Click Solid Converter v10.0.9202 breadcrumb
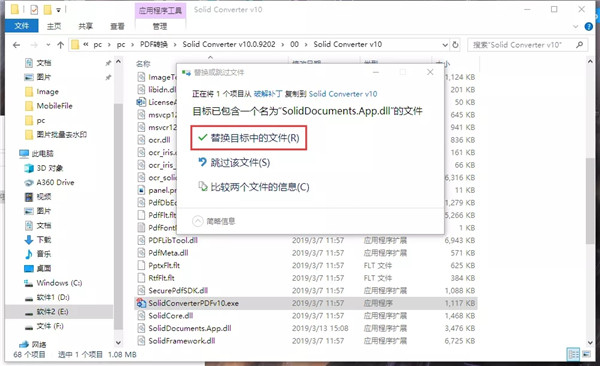The height and width of the screenshot is (366, 600). point(229,44)
